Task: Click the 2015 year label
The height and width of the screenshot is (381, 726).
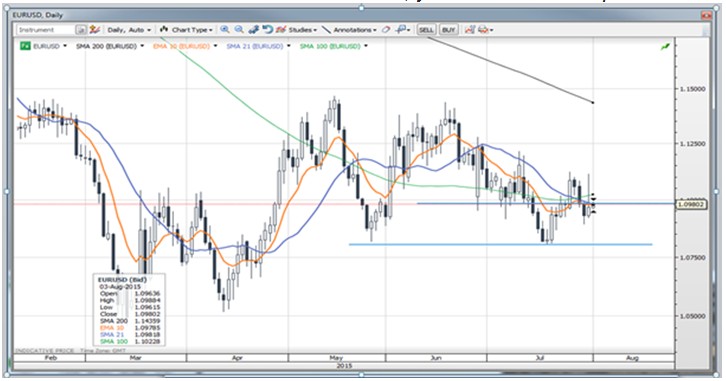Action: click(x=344, y=365)
